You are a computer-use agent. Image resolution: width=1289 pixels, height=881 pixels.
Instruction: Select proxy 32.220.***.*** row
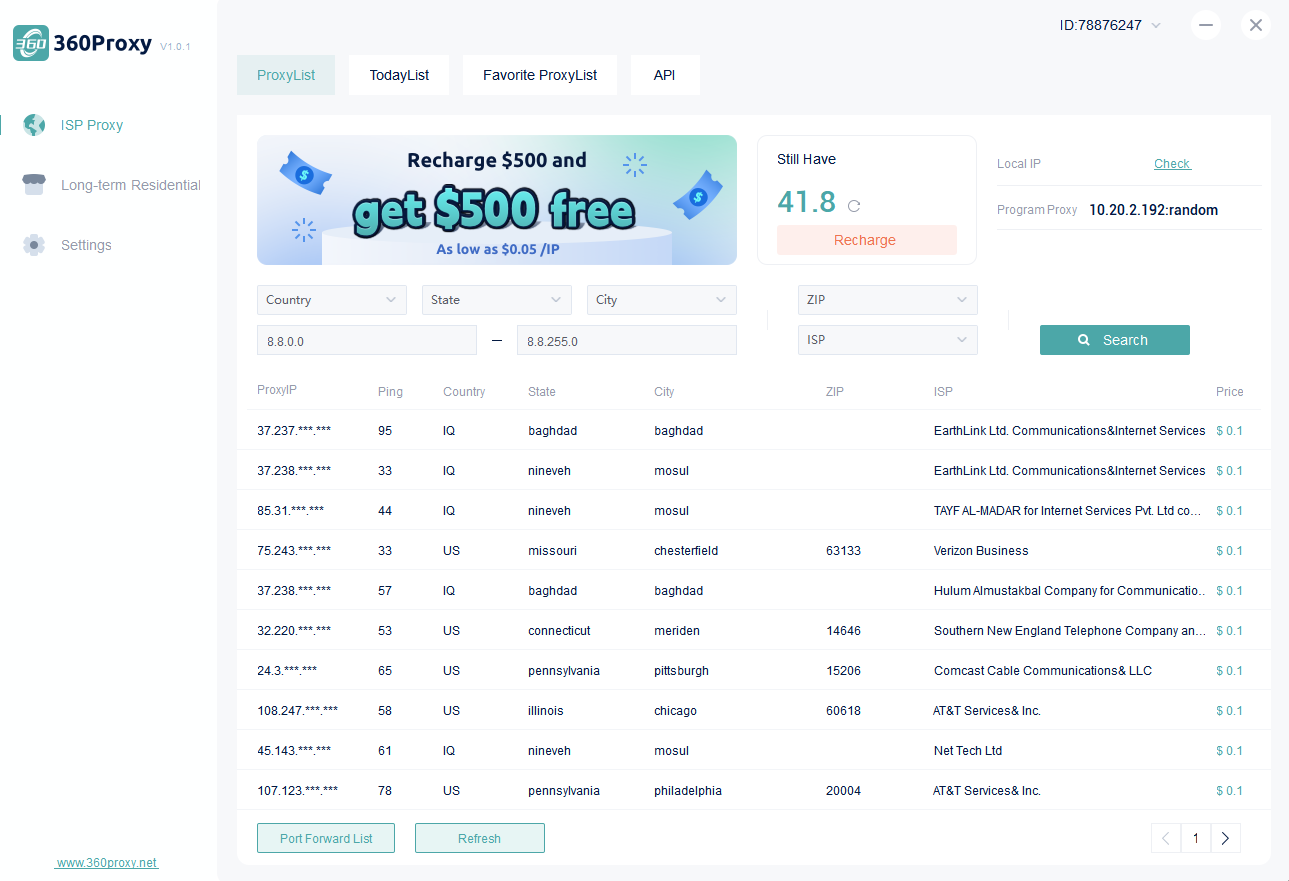tap(754, 631)
